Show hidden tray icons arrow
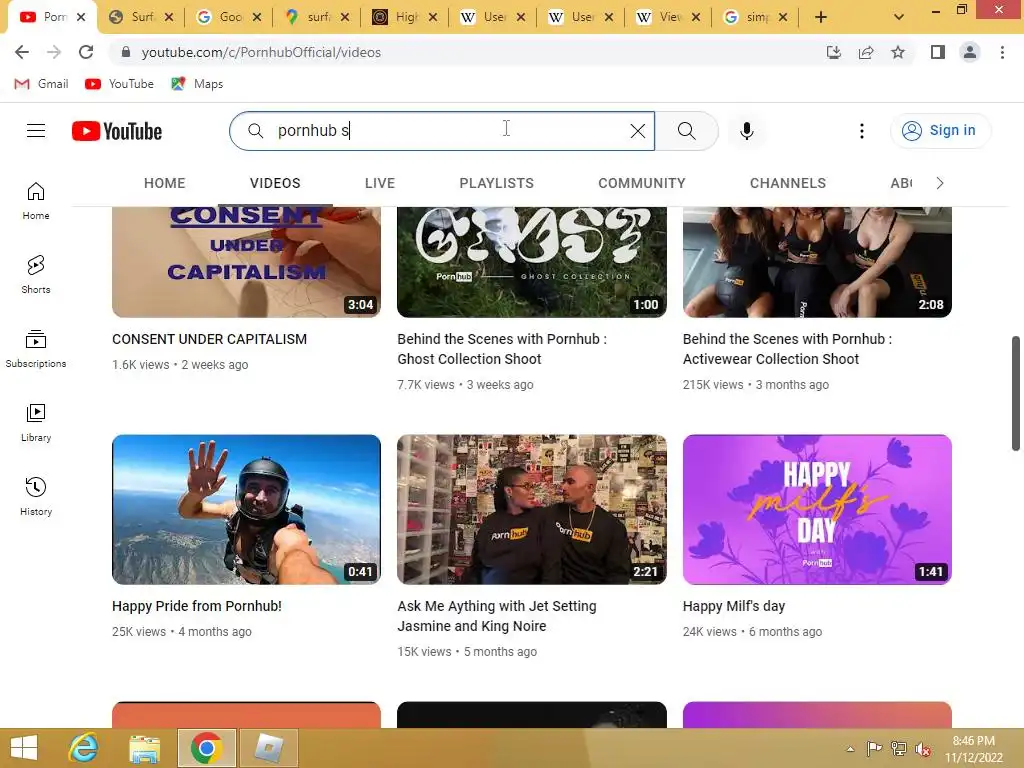 click(x=850, y=749)
